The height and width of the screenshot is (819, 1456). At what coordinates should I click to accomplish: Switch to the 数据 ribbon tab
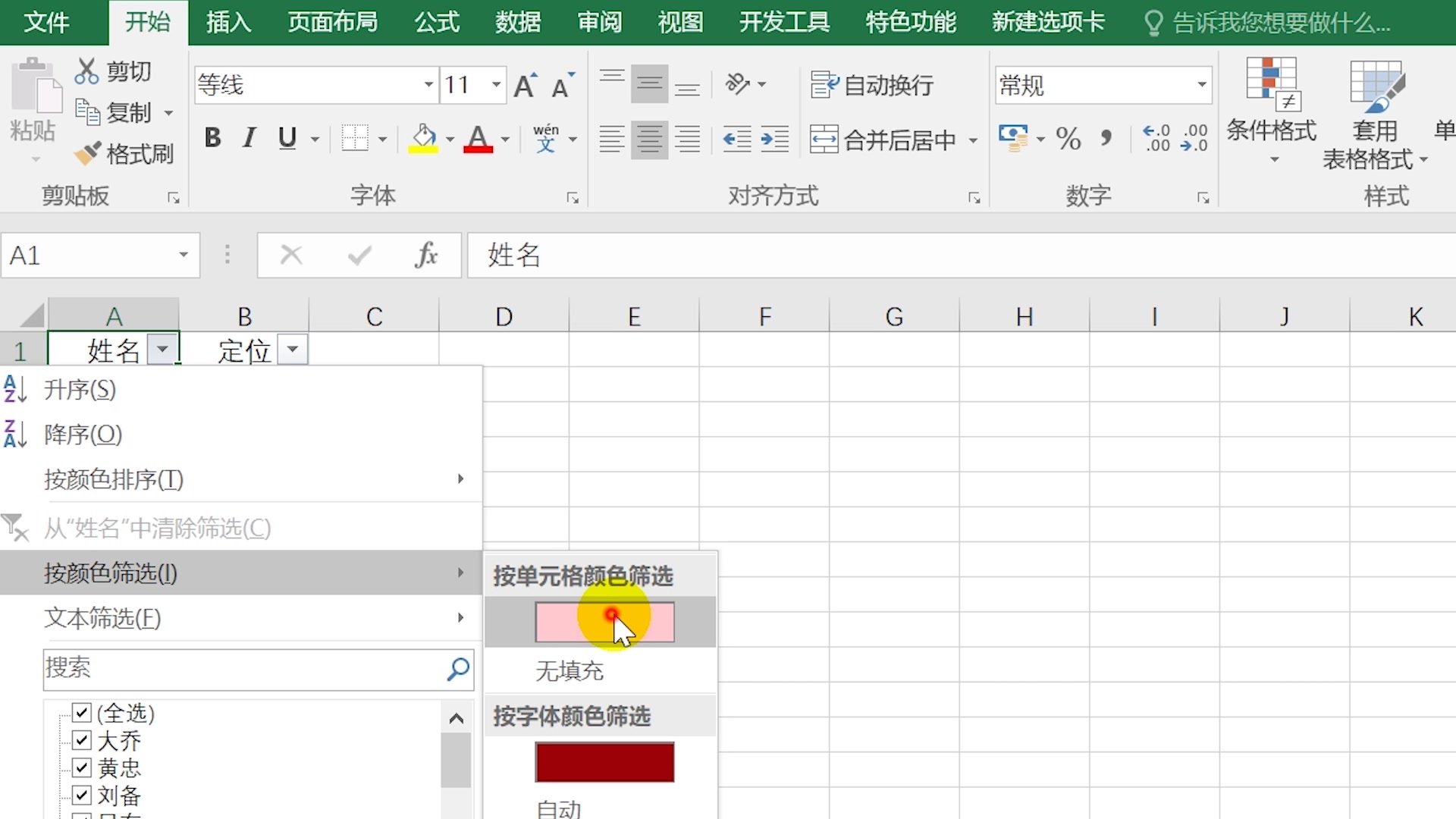click(517, 22)
